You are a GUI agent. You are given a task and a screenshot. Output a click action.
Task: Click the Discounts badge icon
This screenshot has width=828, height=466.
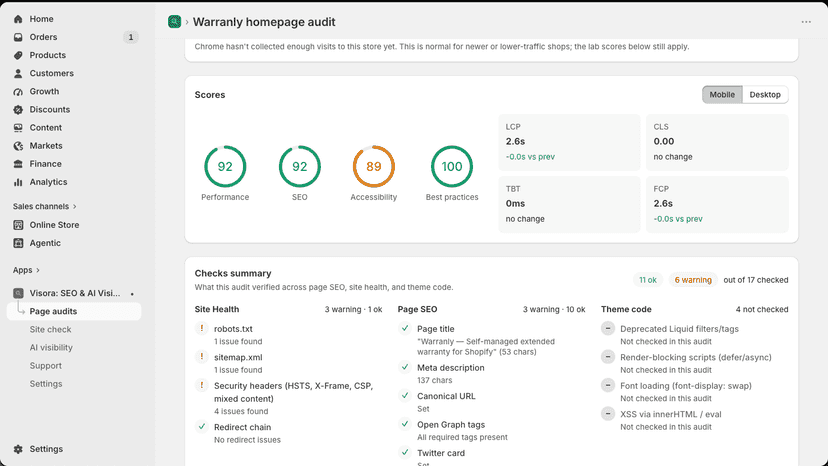pyautogui.click(x=18, y=109)
